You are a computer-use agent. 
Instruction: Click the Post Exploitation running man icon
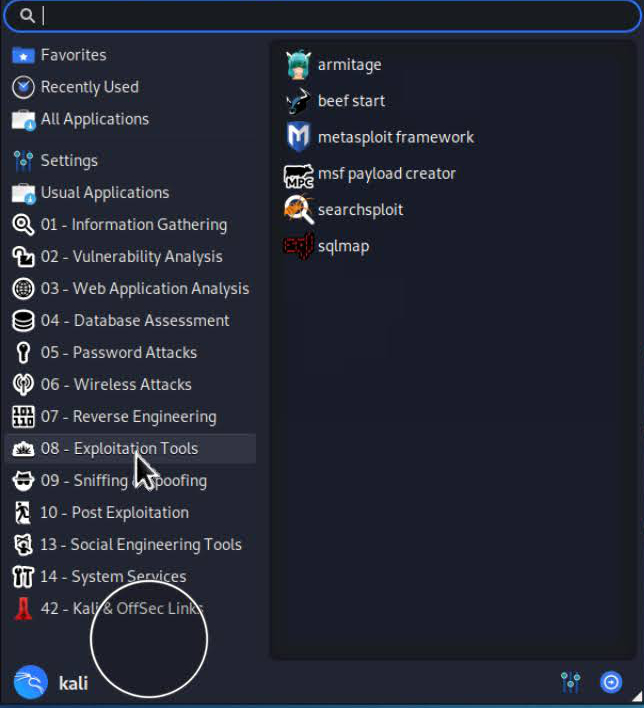pyautogui.click(x=23, y=512)
